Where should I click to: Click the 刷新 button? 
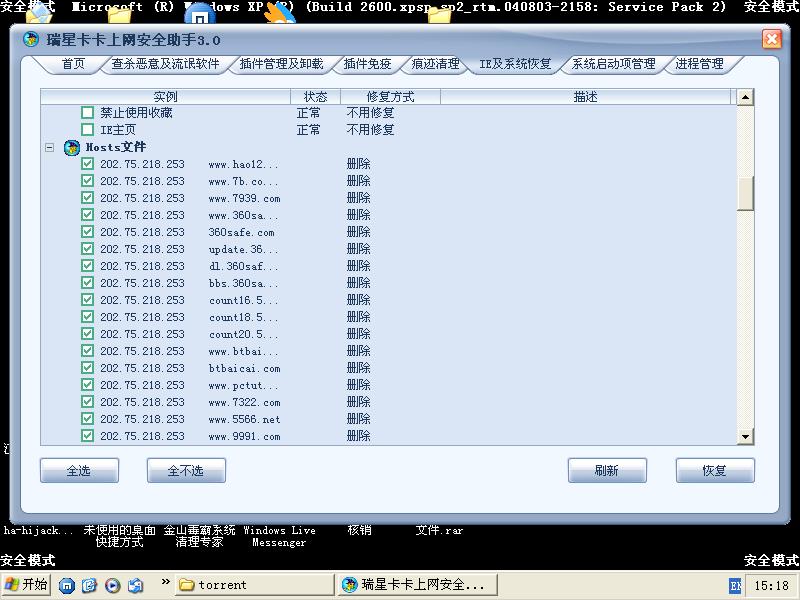pyautogui.click(x=607, y=470)
